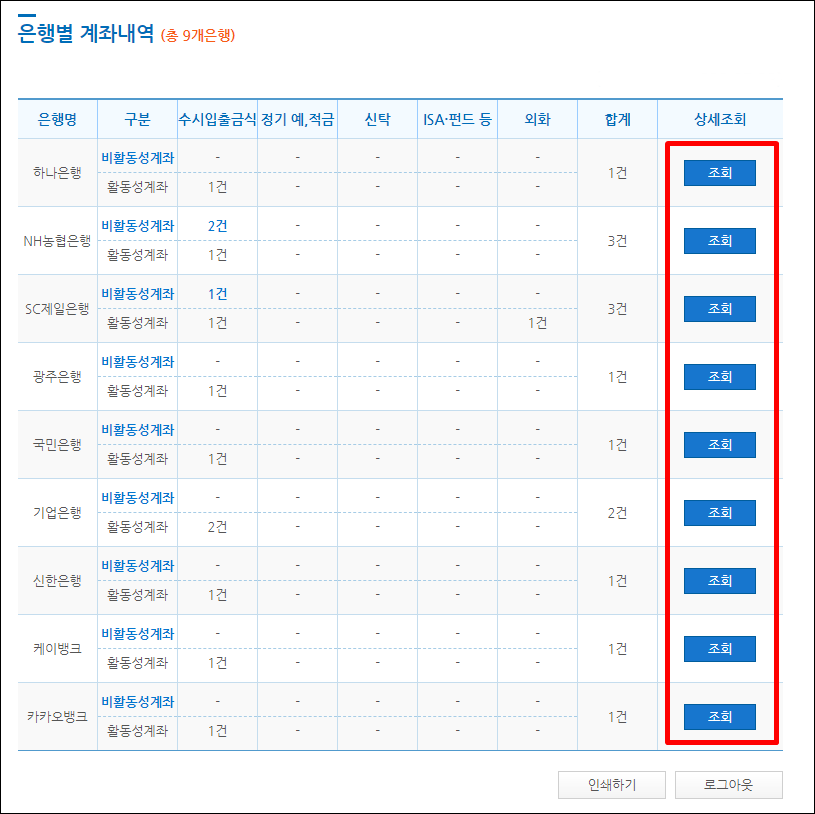Click 조회 button for 카카오뱅크
Screen dimensions: 815x814
click(x=719, y=716)
